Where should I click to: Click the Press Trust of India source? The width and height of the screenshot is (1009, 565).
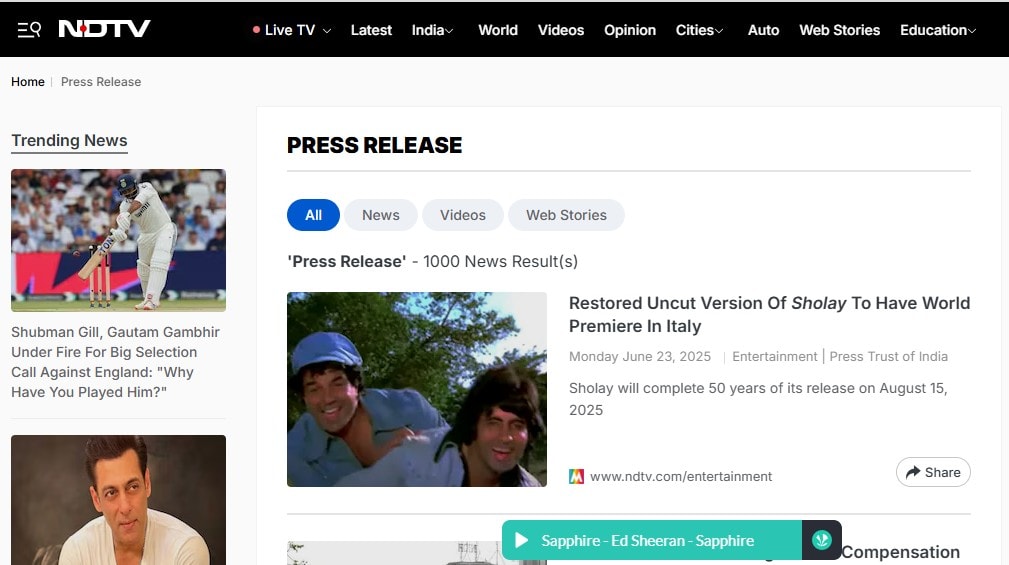(889, 357)
